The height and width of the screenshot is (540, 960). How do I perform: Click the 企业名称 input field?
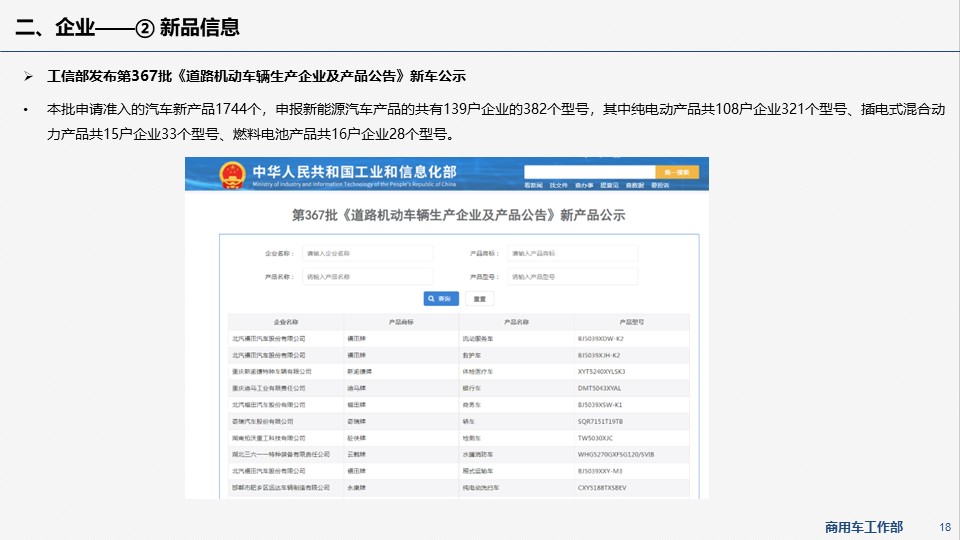(367, 253)
